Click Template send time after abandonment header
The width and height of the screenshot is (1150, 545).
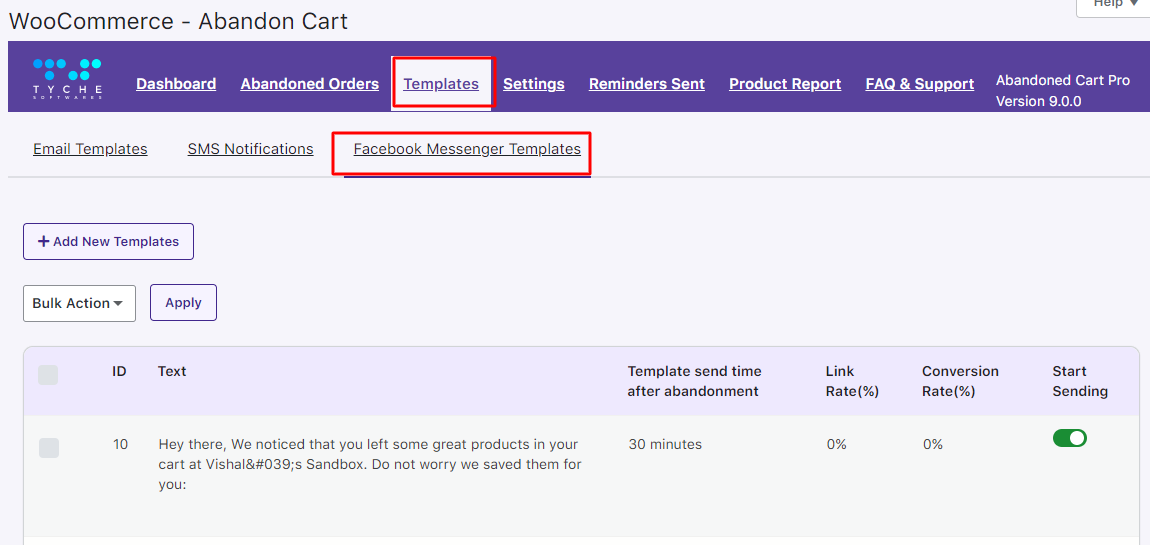[695, 381]
